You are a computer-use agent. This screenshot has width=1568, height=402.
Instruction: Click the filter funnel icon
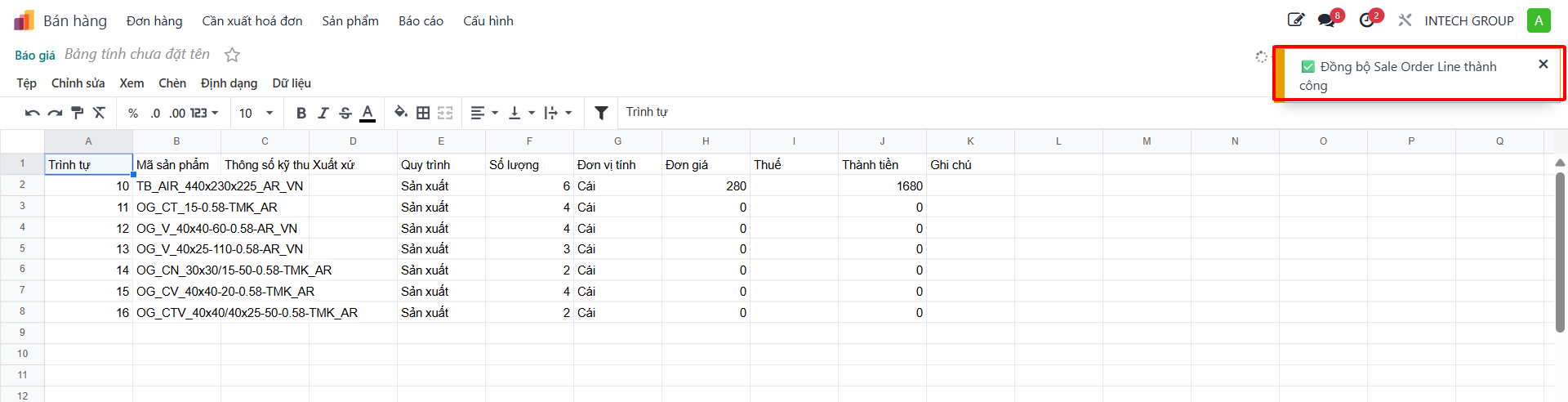[x=601, y=113]
